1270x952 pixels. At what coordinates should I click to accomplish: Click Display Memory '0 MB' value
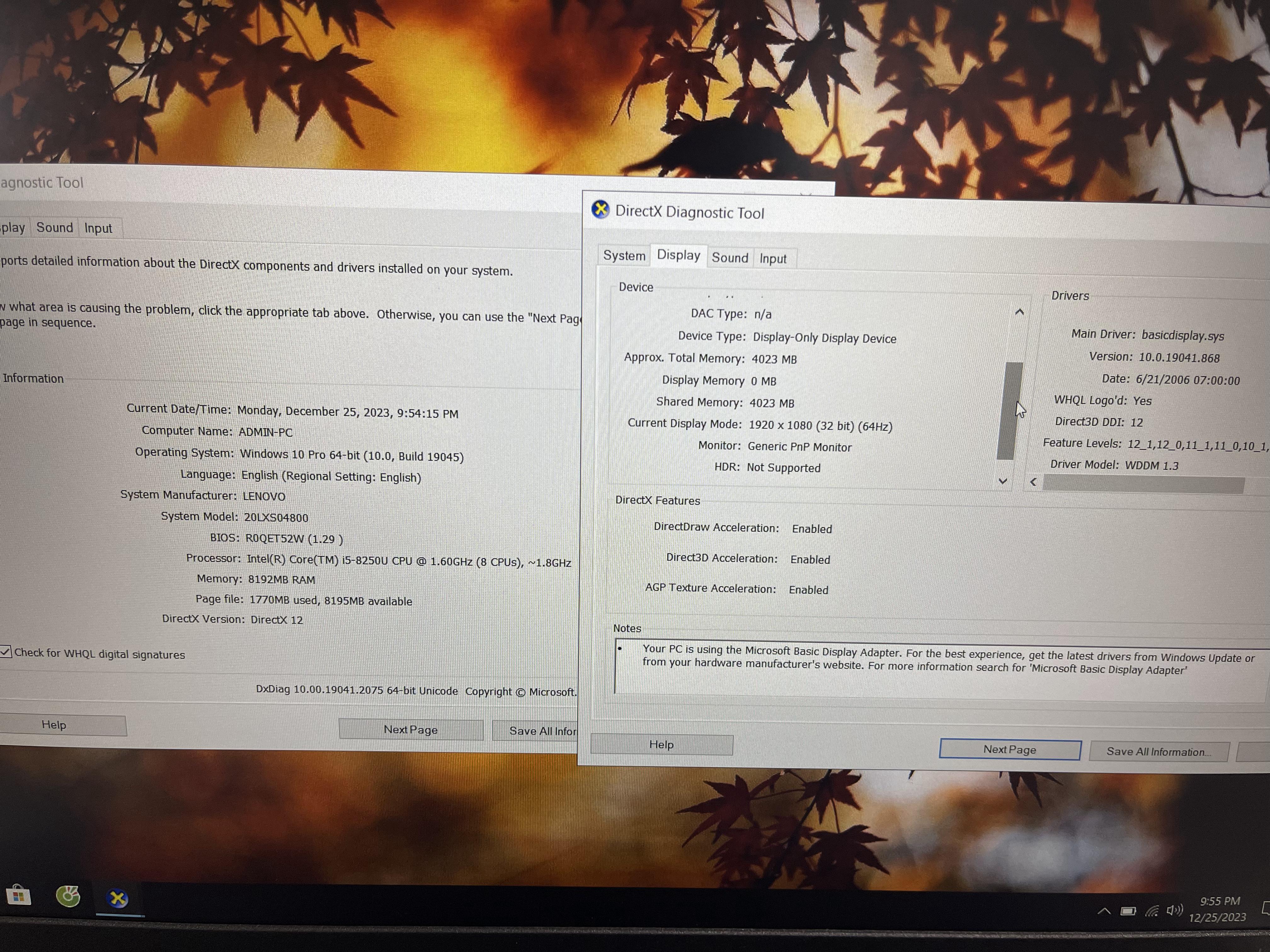click(x=764, y=381)
